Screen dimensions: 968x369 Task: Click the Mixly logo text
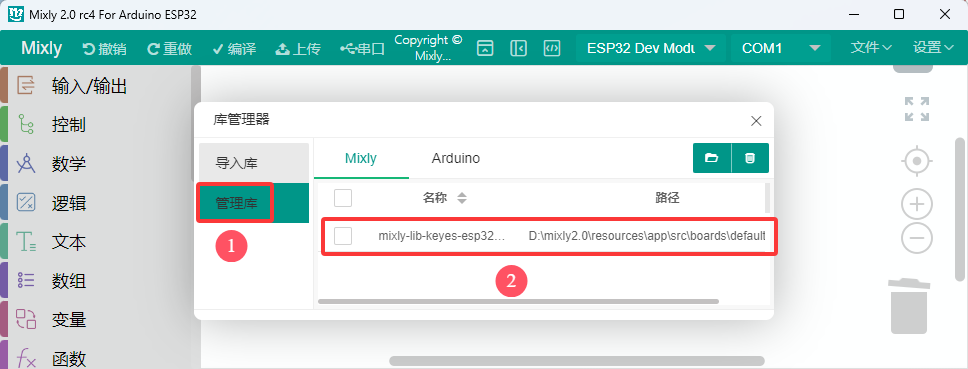[x=41, y=48]
